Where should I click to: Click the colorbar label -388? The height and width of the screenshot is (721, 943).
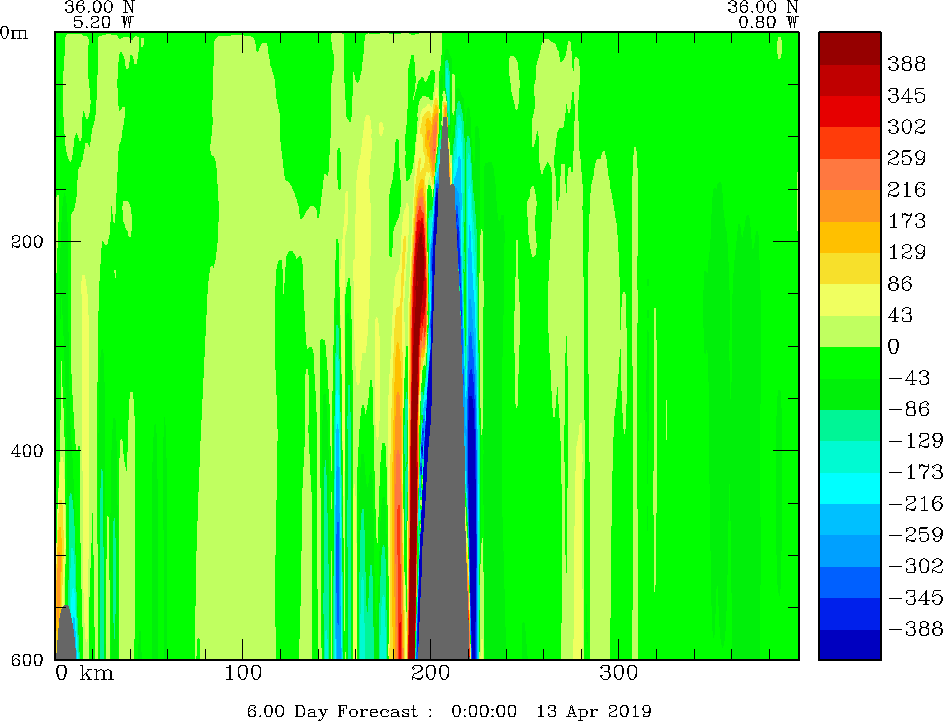tap(915, 628)
